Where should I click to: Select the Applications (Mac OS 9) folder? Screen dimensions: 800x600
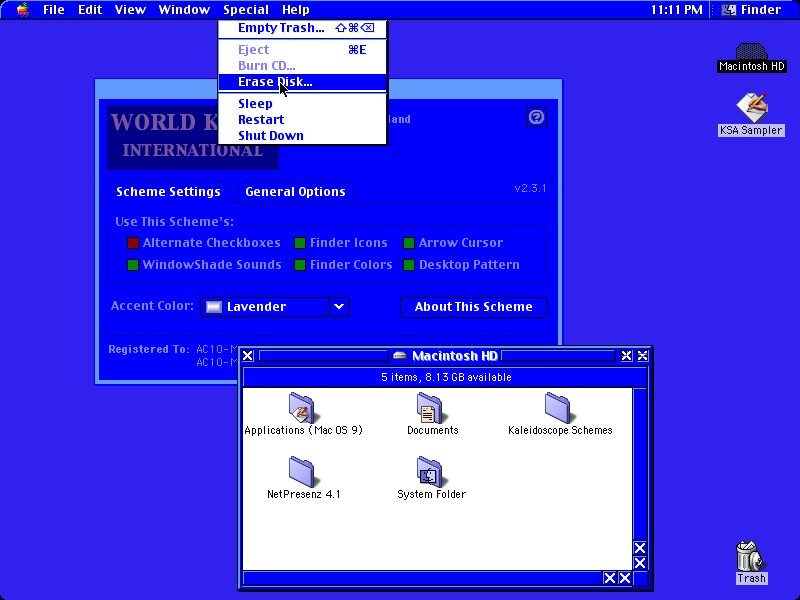click(302, 408)
